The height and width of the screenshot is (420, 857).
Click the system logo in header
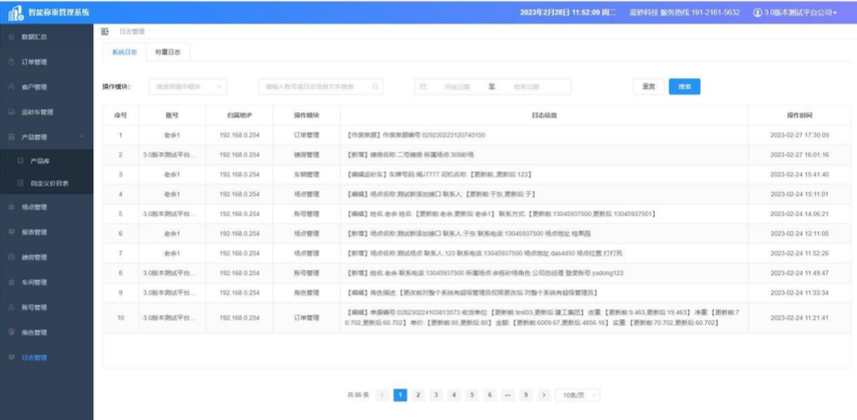click(16, 13)
